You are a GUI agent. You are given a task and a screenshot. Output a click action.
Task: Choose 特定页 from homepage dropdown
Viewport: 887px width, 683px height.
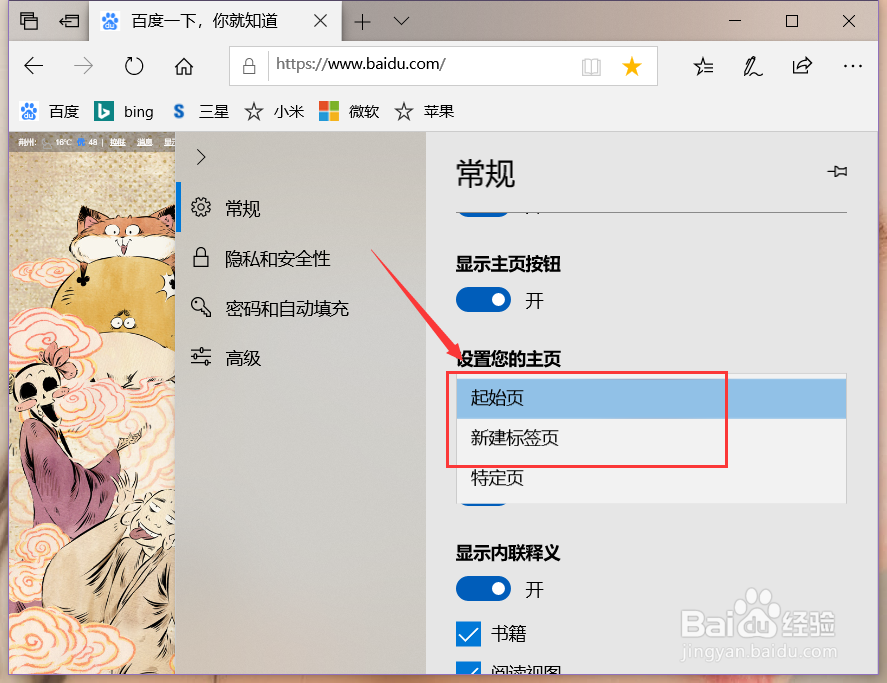tap(651, 479)
